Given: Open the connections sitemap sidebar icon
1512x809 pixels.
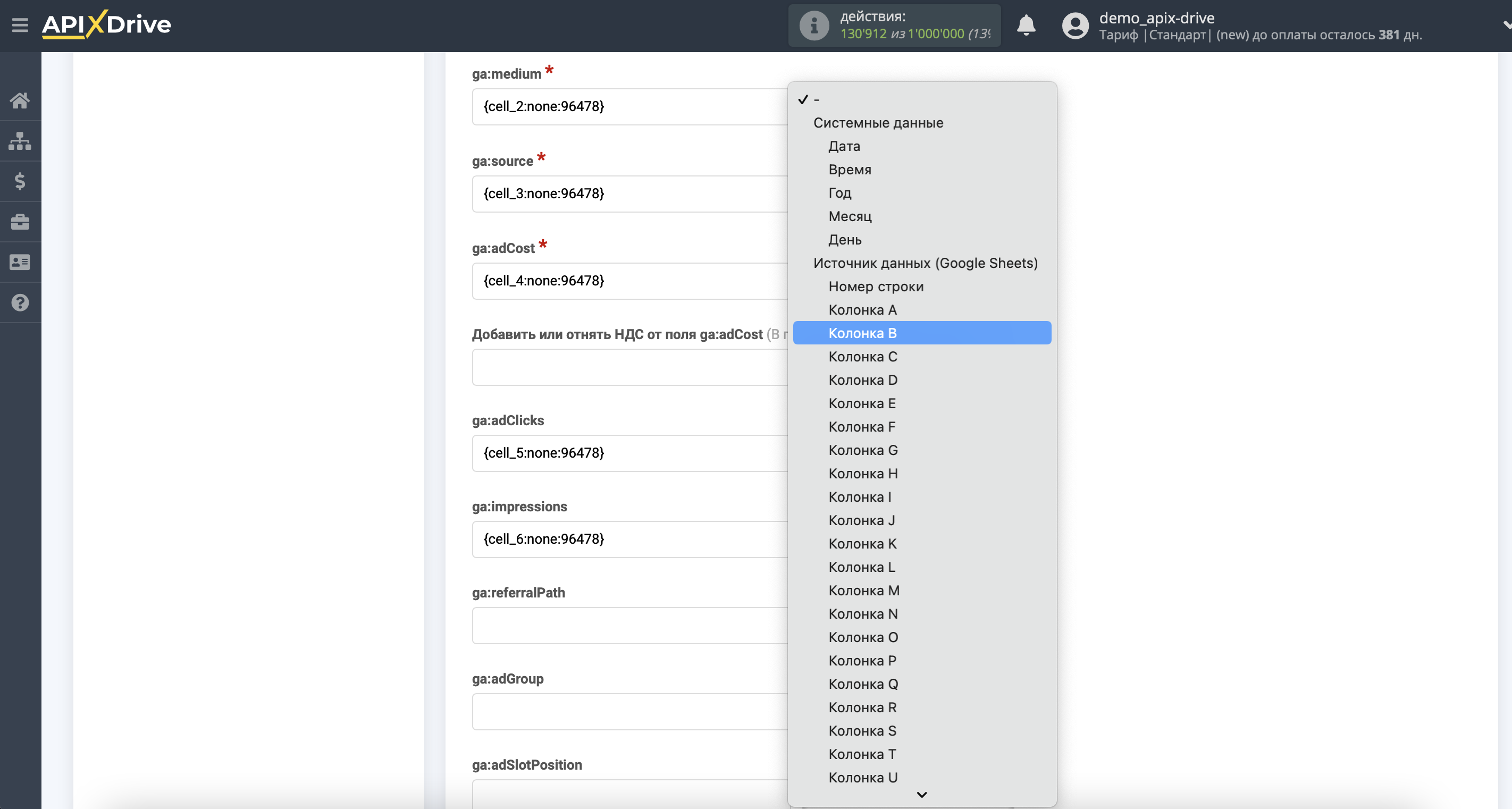Looking at the screenshot, I should 20,141.
